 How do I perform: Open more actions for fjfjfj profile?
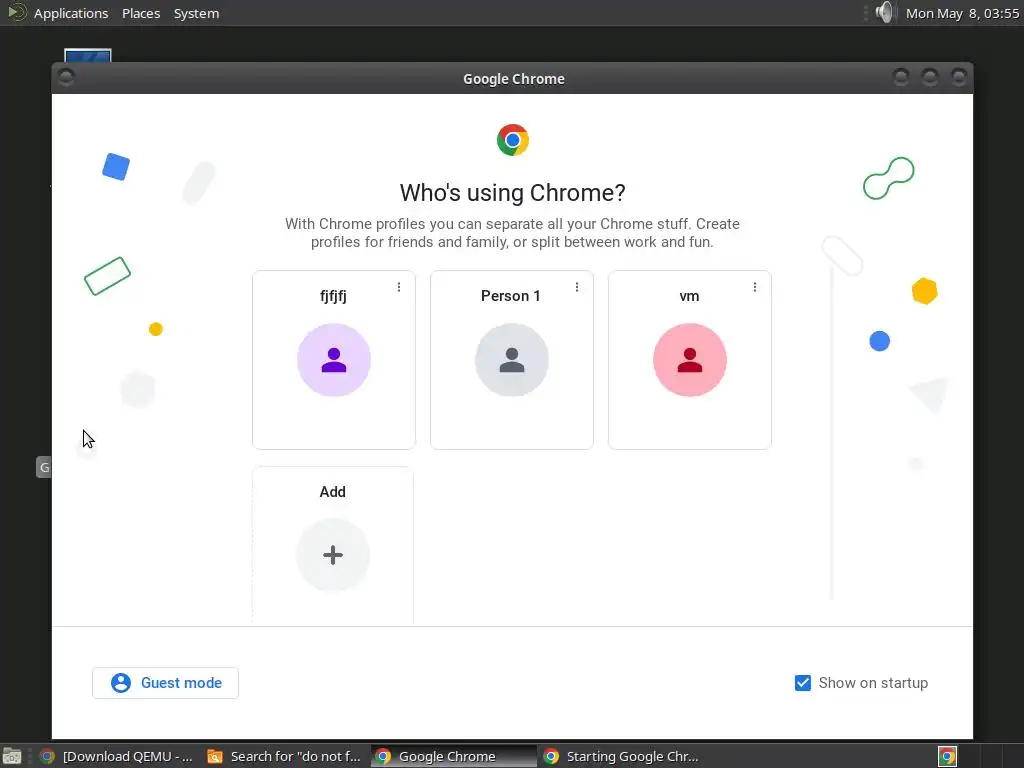pos(399,287)
